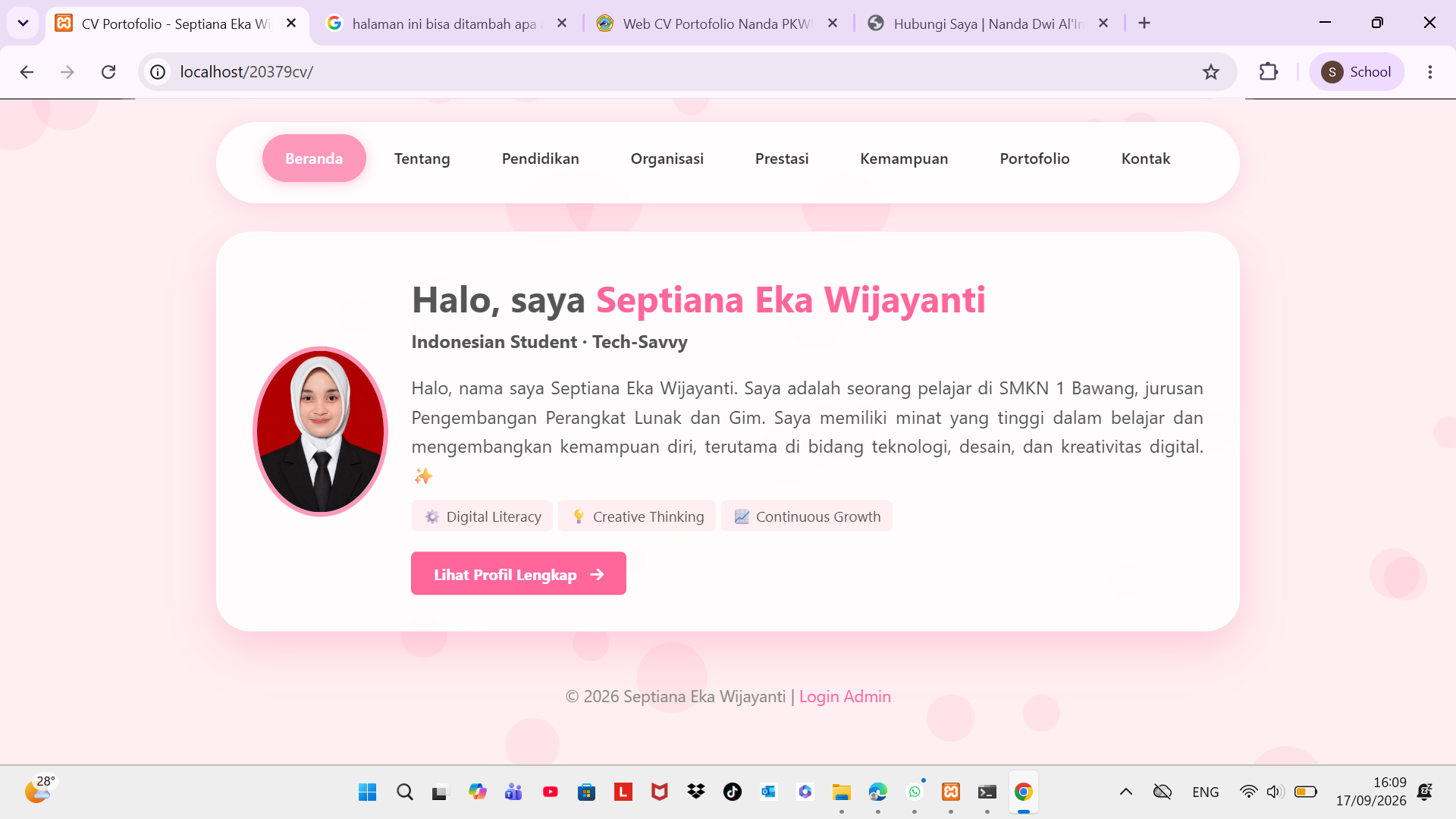Screen dimensions: 1456x819
Task: Open the Login Admin link
Action: click(x=845, y=696)
